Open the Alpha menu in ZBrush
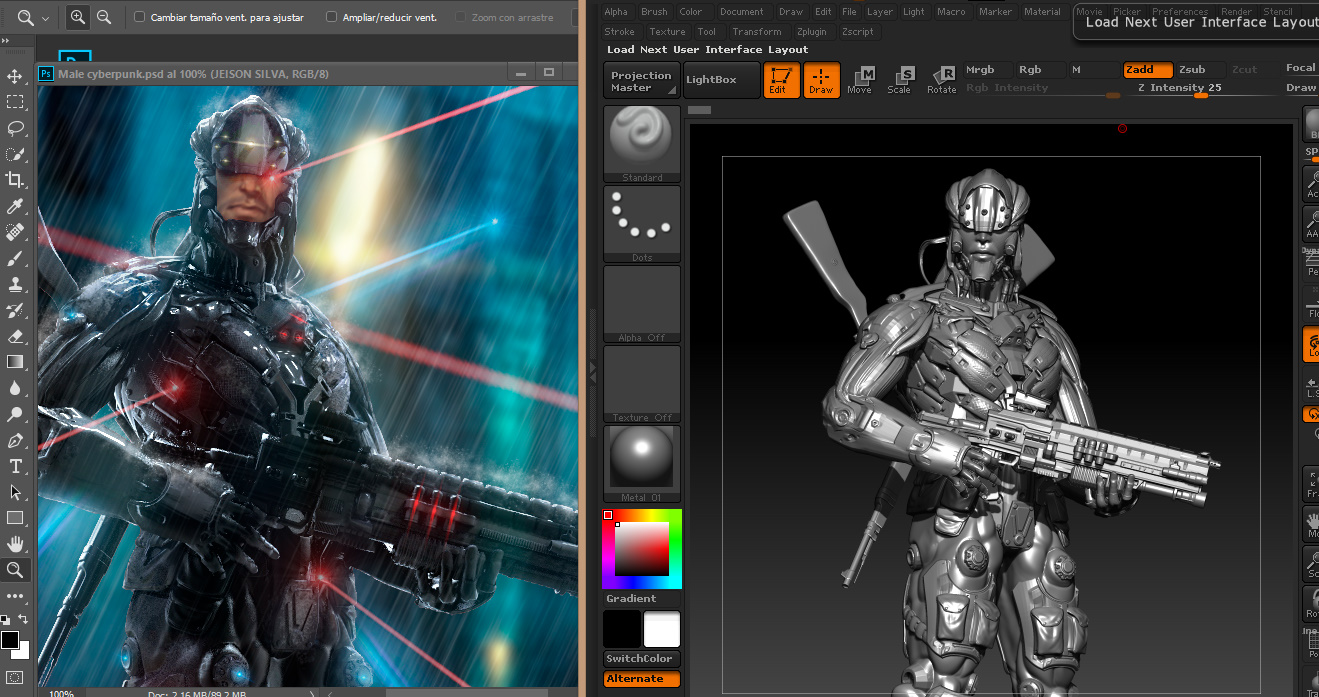1319x697 pixels. point(616,12)
